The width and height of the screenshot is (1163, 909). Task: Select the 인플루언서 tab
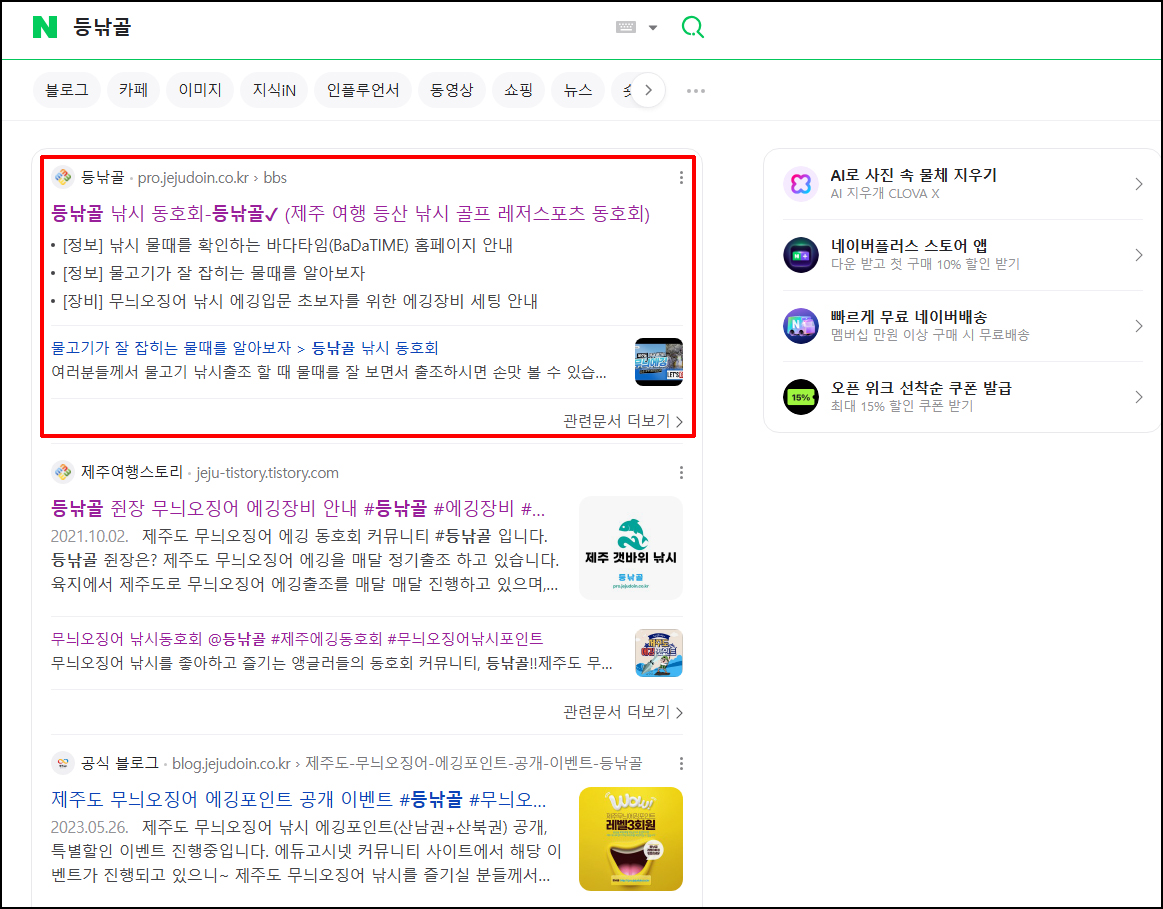(363, 90)
